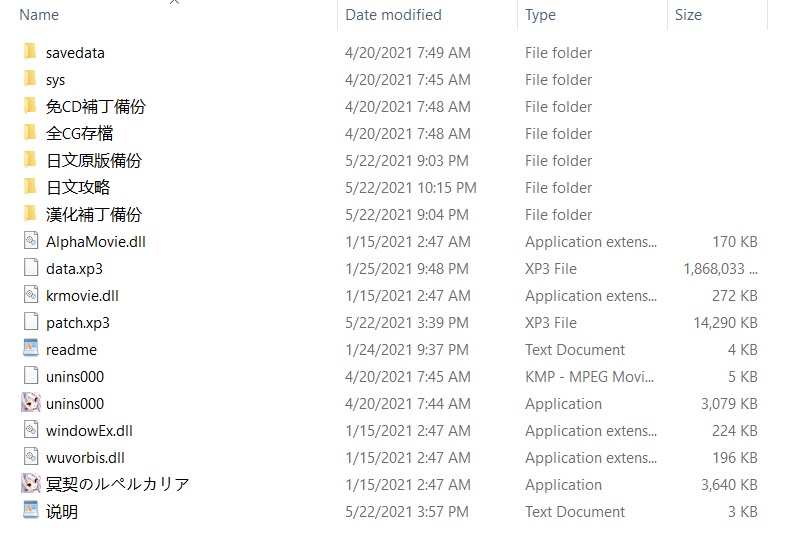Sort by Date modified column header
799x551 pixels.
click(x=393, y=15)
